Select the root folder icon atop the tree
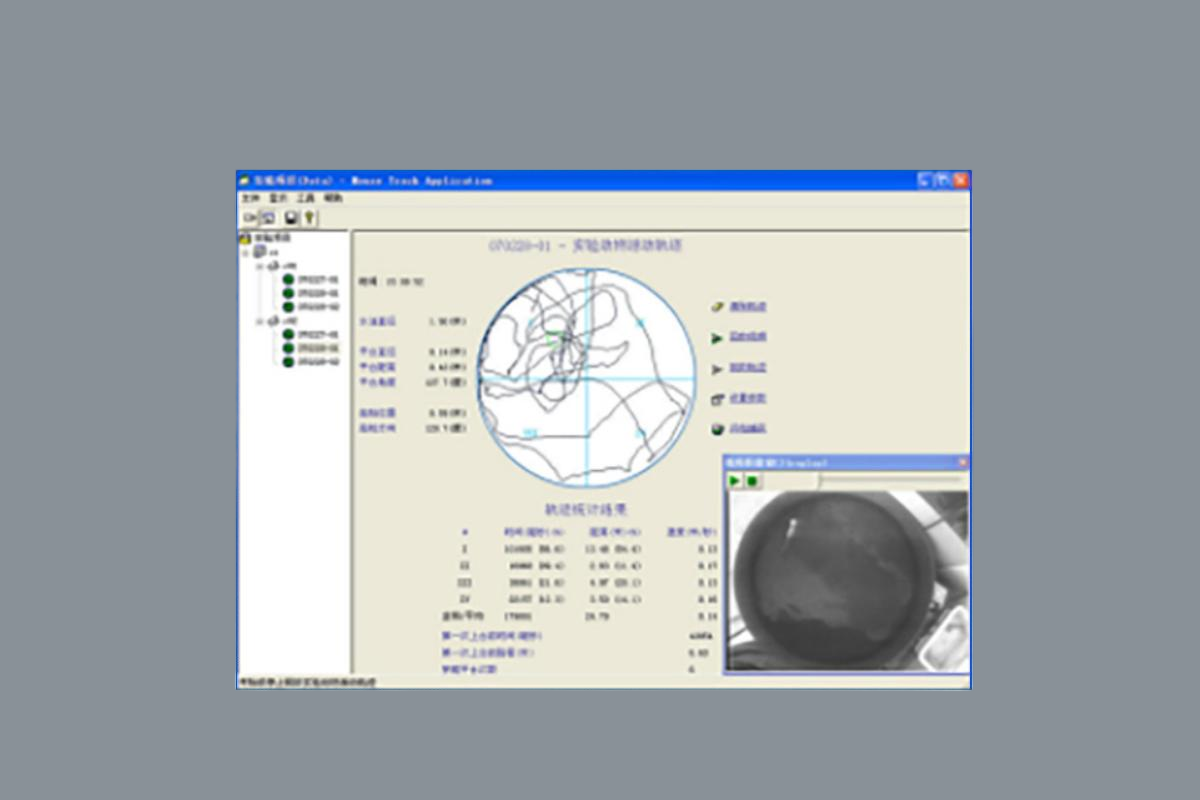The image size is (1200, 800). point(245,239)
